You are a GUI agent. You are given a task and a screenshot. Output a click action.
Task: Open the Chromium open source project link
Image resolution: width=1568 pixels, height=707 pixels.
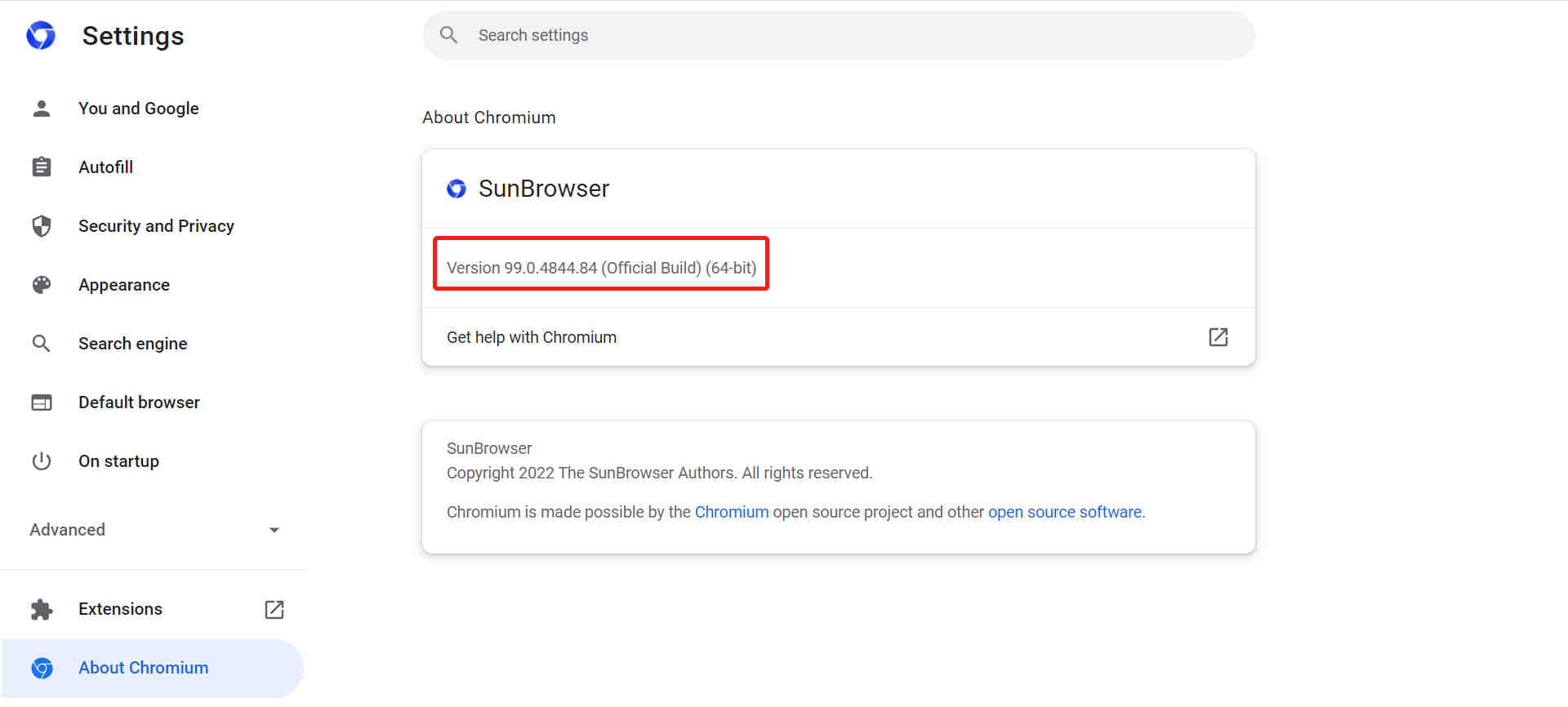point(732,512)
